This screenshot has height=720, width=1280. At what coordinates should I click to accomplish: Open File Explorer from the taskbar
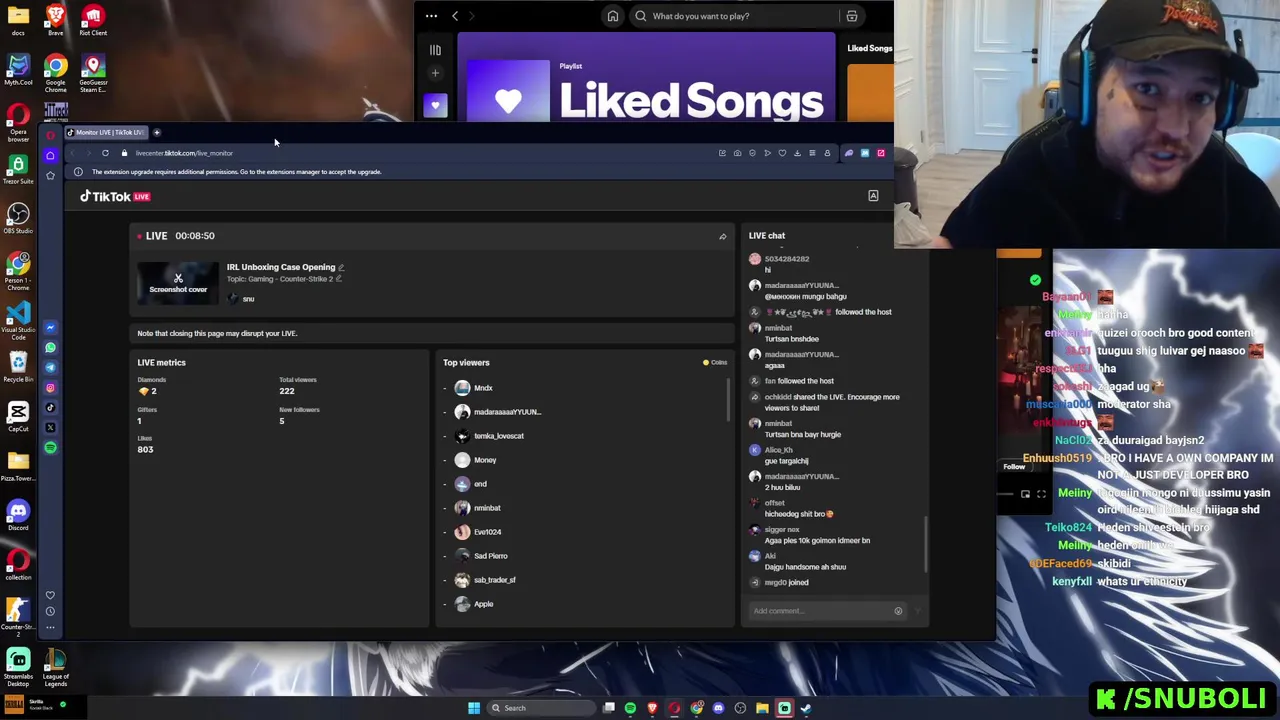pyautogui.click(x=762, y=708)
